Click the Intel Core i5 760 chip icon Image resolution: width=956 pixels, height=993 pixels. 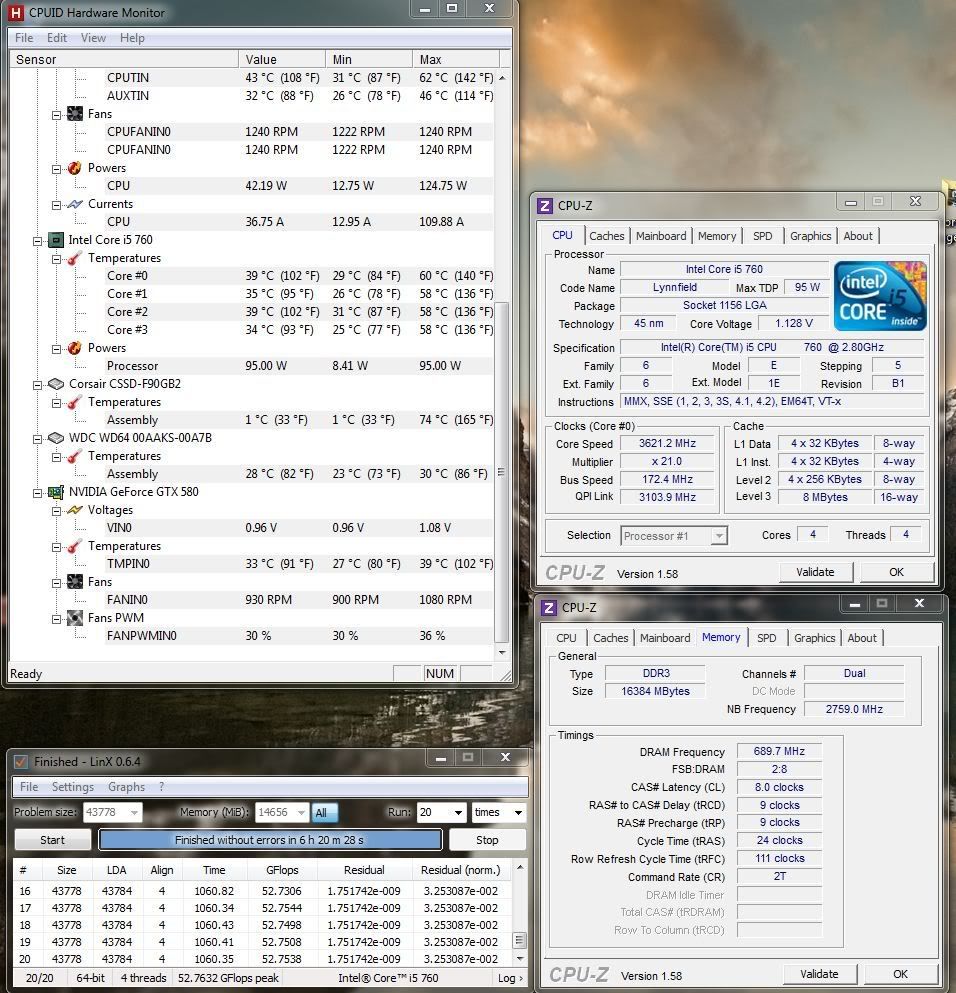[x=56, y=240]
